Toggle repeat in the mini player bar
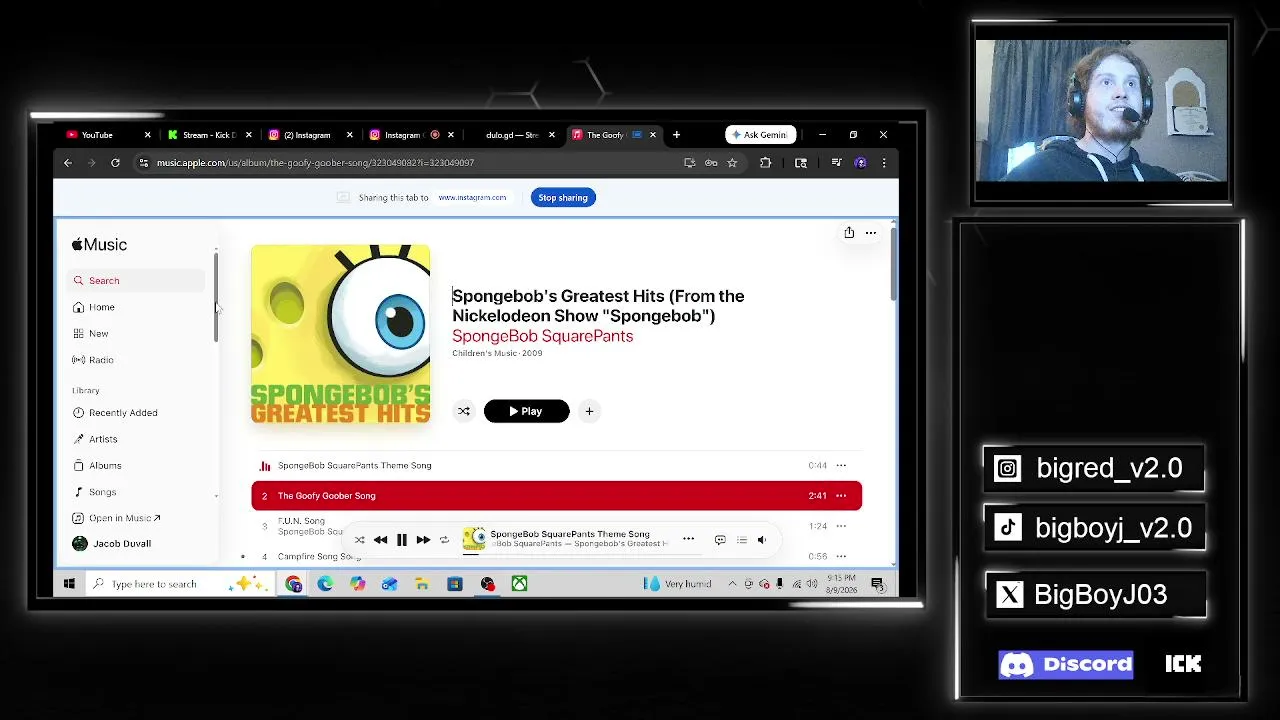Image resolution: width=1280 pixels, height=720 pixels. [444, 540]
